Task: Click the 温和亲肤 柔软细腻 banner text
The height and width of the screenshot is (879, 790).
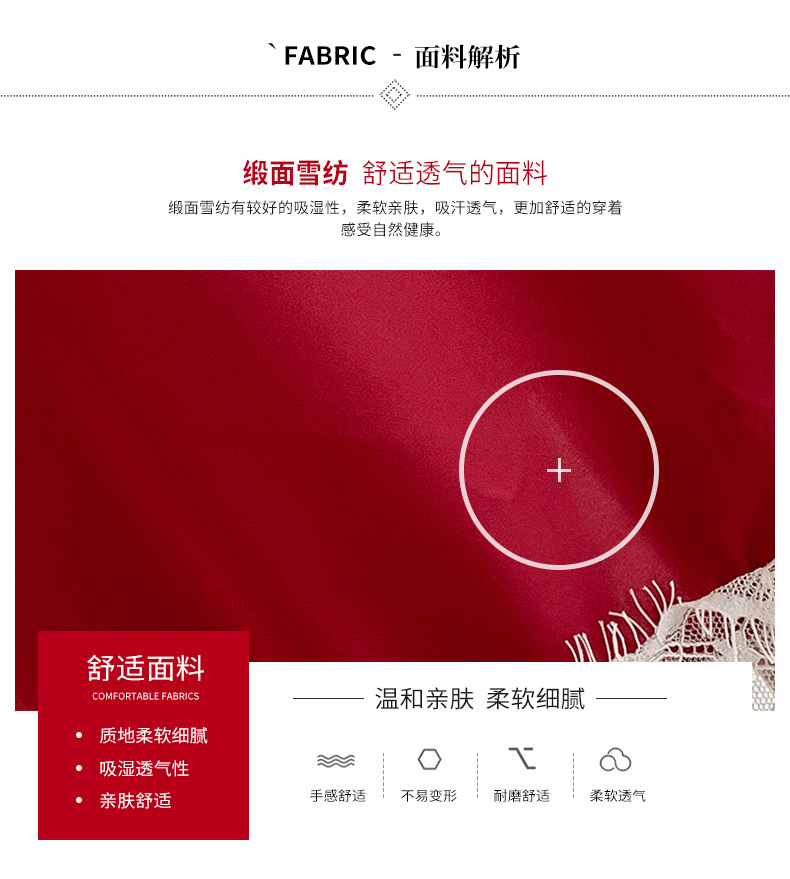Action: 480,698
